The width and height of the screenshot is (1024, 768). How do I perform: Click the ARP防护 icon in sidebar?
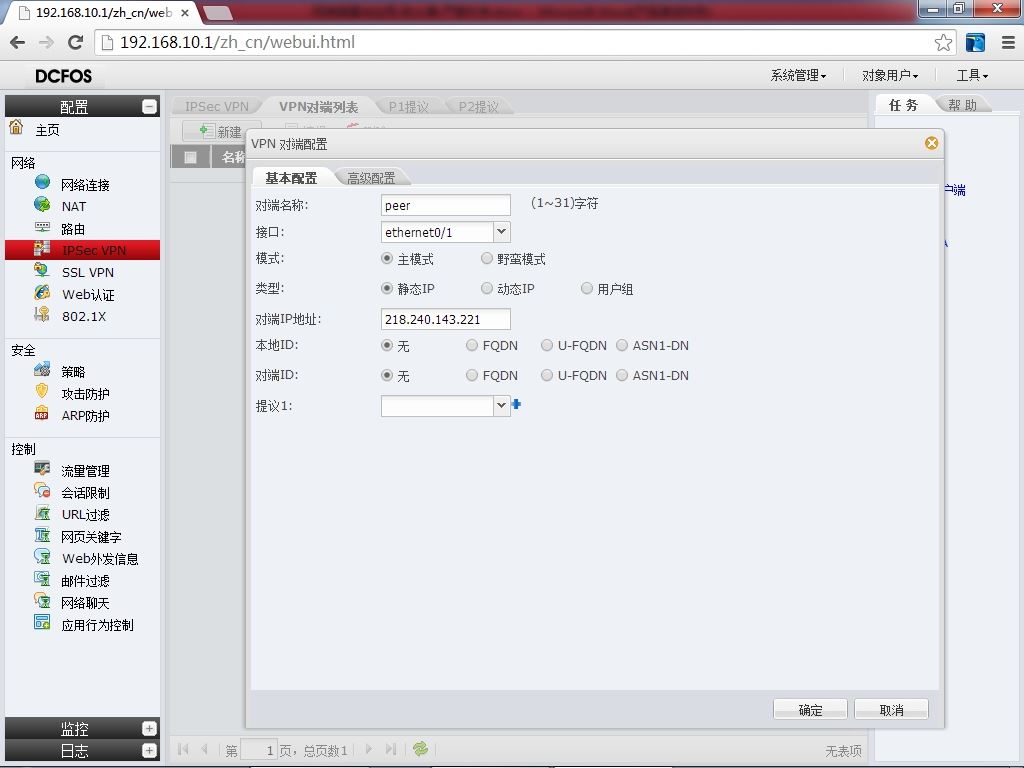point(42,414)
